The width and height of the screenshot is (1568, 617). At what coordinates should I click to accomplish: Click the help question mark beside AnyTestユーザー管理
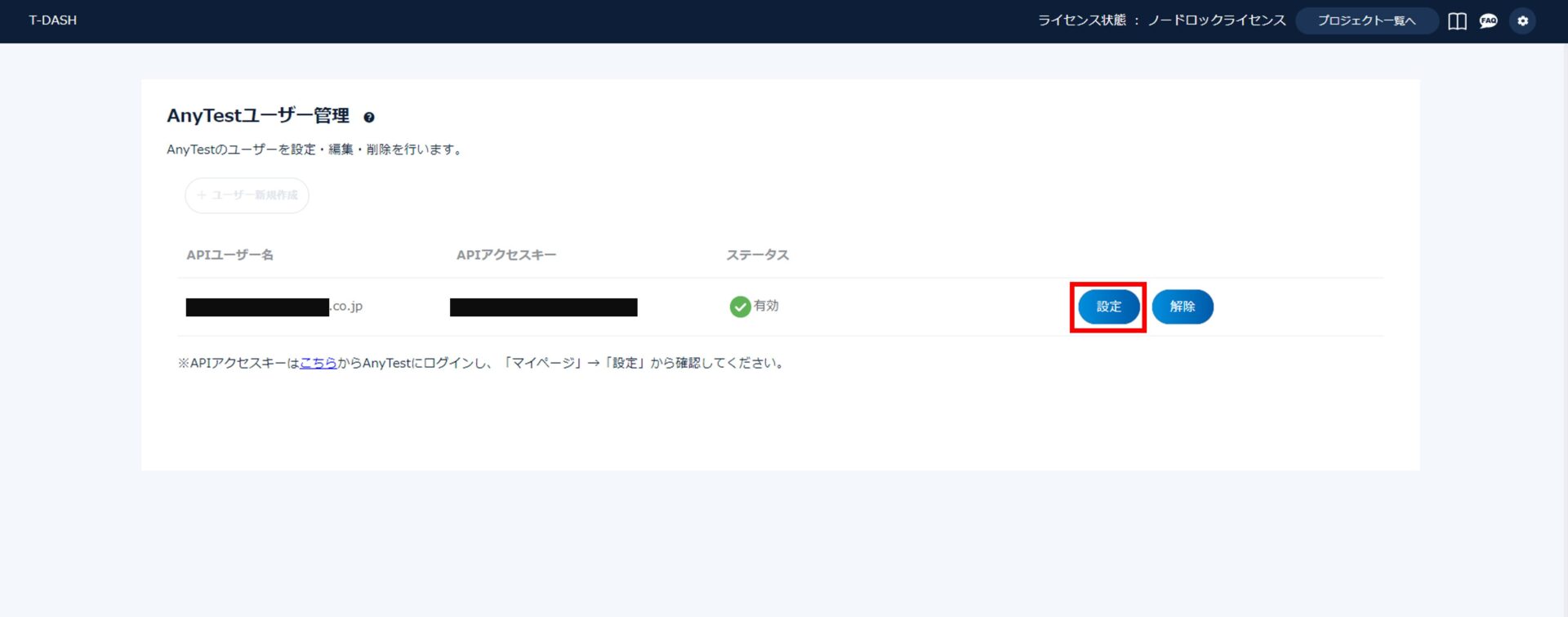tap(369, 118)
